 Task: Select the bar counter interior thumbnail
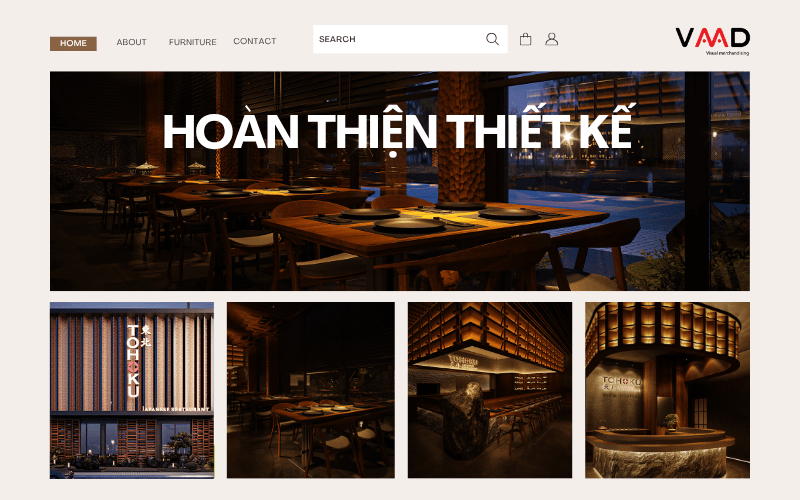pyautogui.click(x=490, y=390)
